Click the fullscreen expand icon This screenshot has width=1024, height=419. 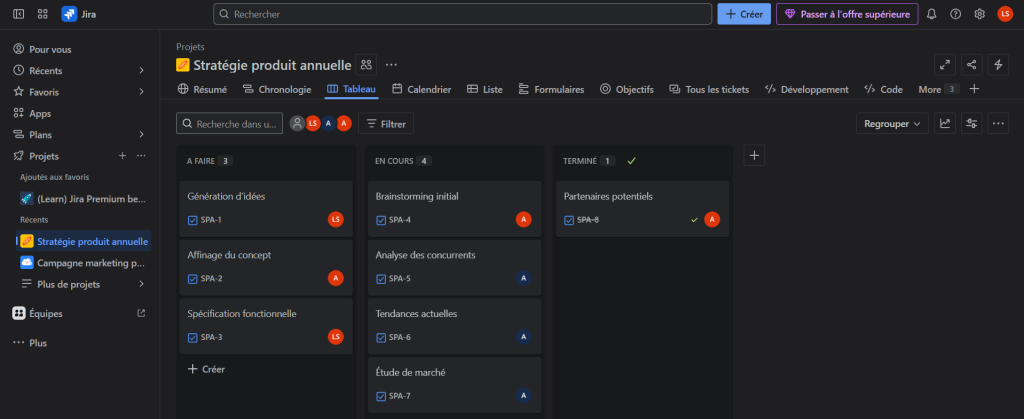point(944,65)
